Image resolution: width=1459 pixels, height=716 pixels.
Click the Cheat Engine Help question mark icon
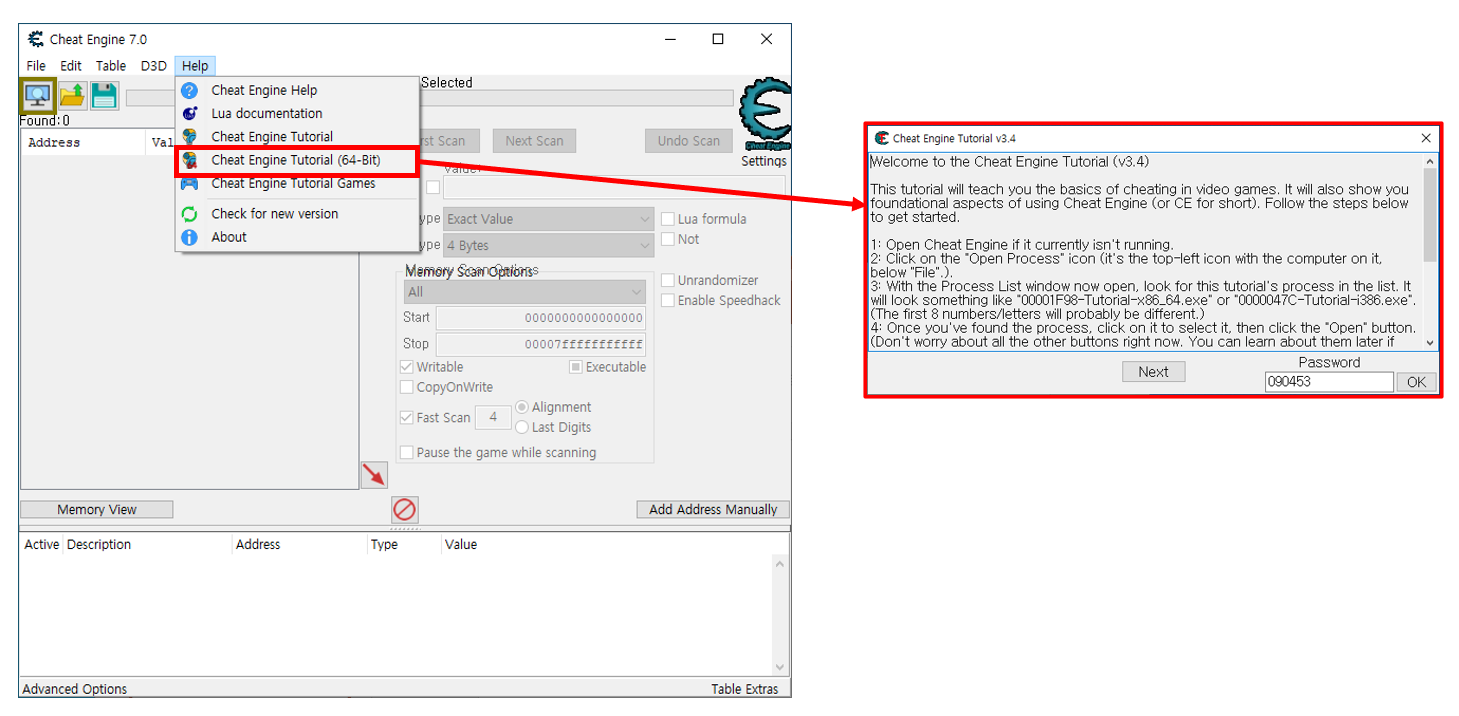click(190, 90)
